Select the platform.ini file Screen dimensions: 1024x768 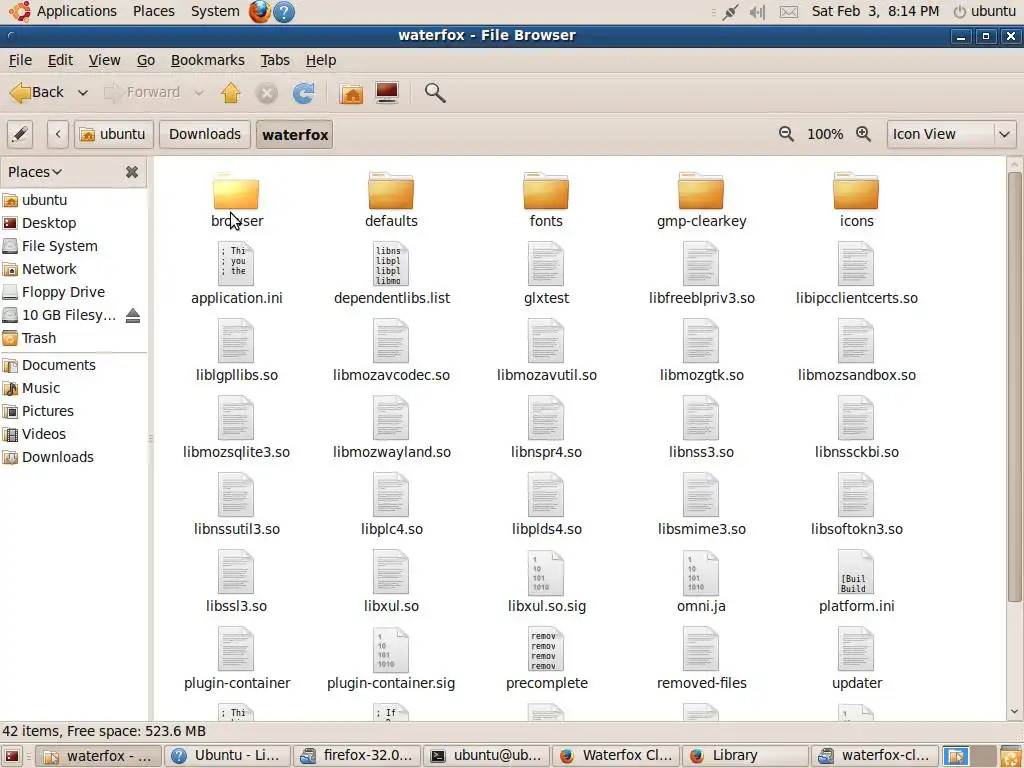click(856, 582)
